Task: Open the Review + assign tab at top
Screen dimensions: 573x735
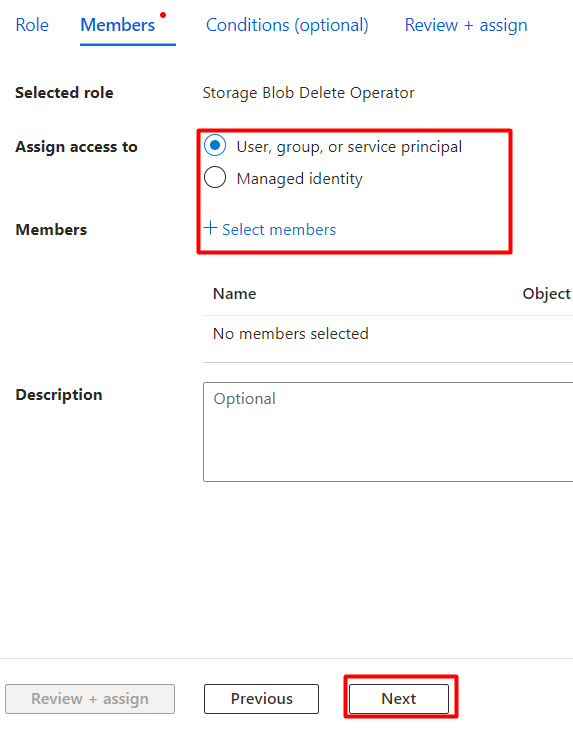Action: click(466, 25)
